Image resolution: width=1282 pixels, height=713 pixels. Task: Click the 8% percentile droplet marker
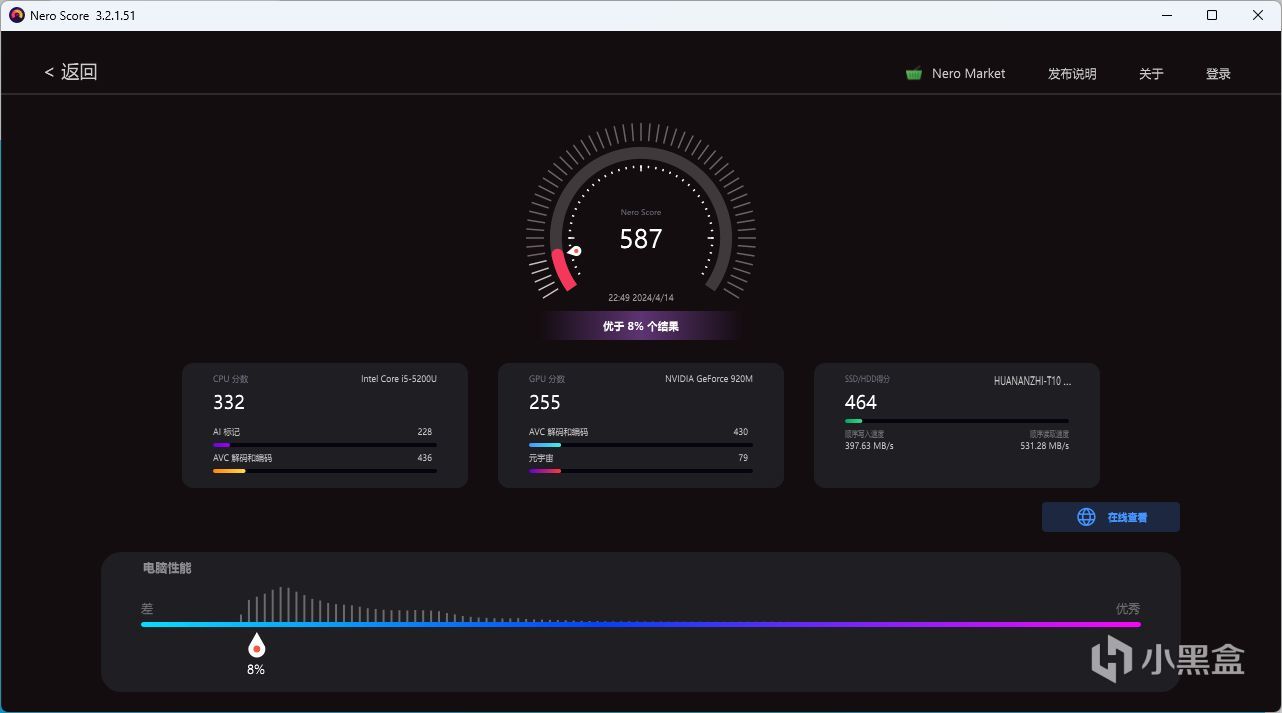click(x=256, y=645)
